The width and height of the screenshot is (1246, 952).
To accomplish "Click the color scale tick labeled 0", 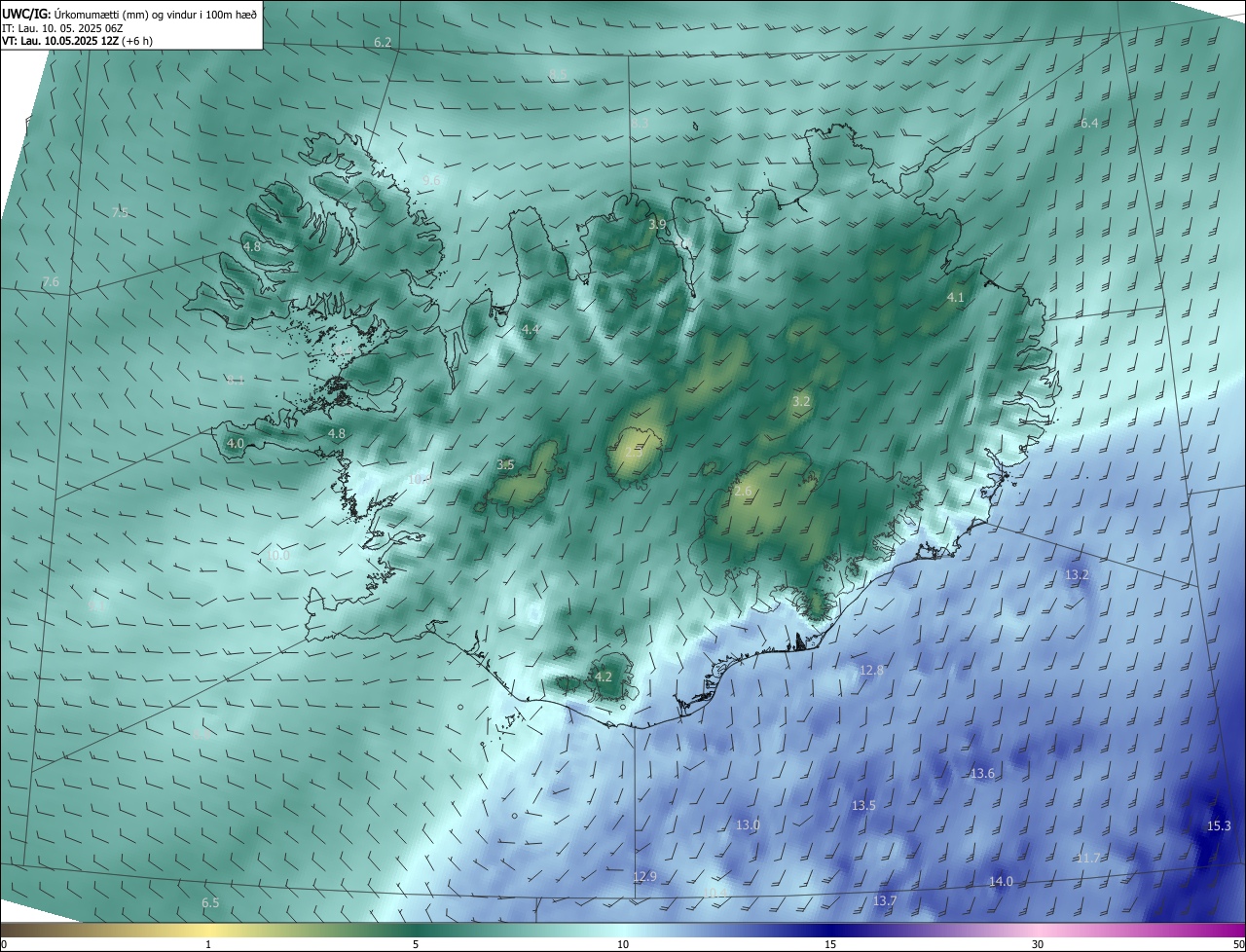I will click(4, 944).
